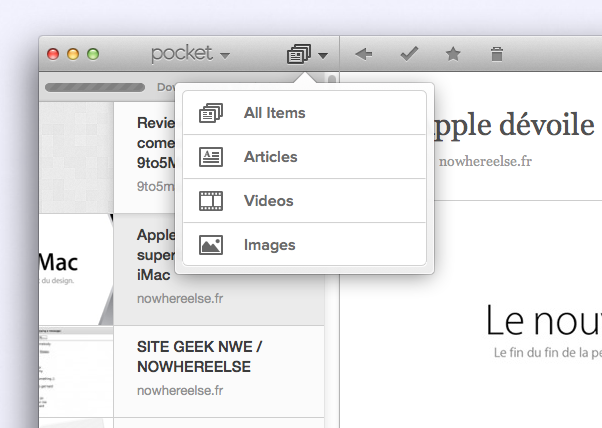602x428 pixels.
Task: Filter list by Videos
Action: click(269, 201)
